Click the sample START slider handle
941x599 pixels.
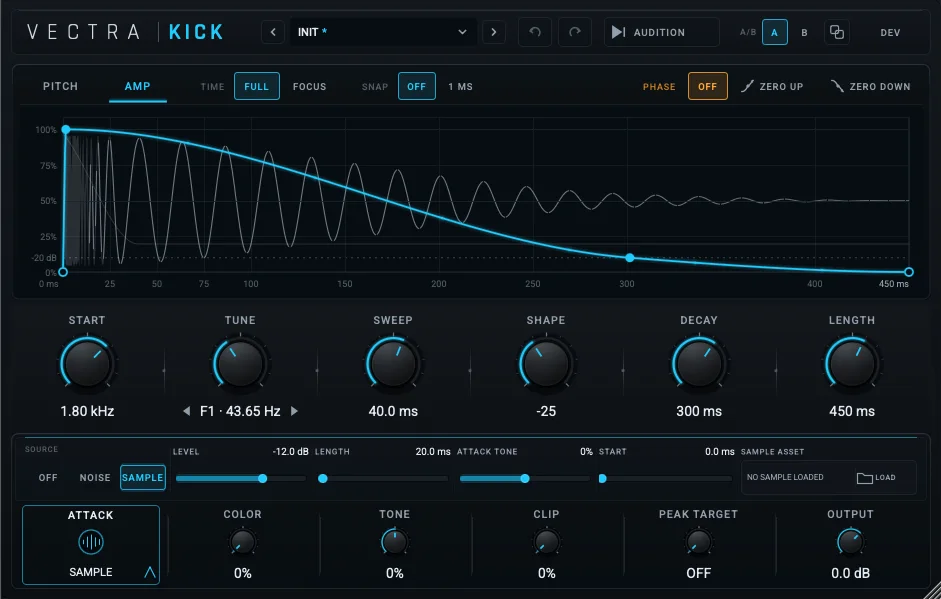(603, 478)
